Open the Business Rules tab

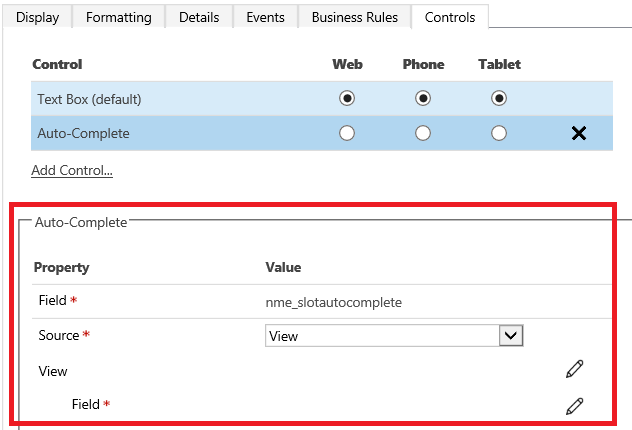click(354, 17)
